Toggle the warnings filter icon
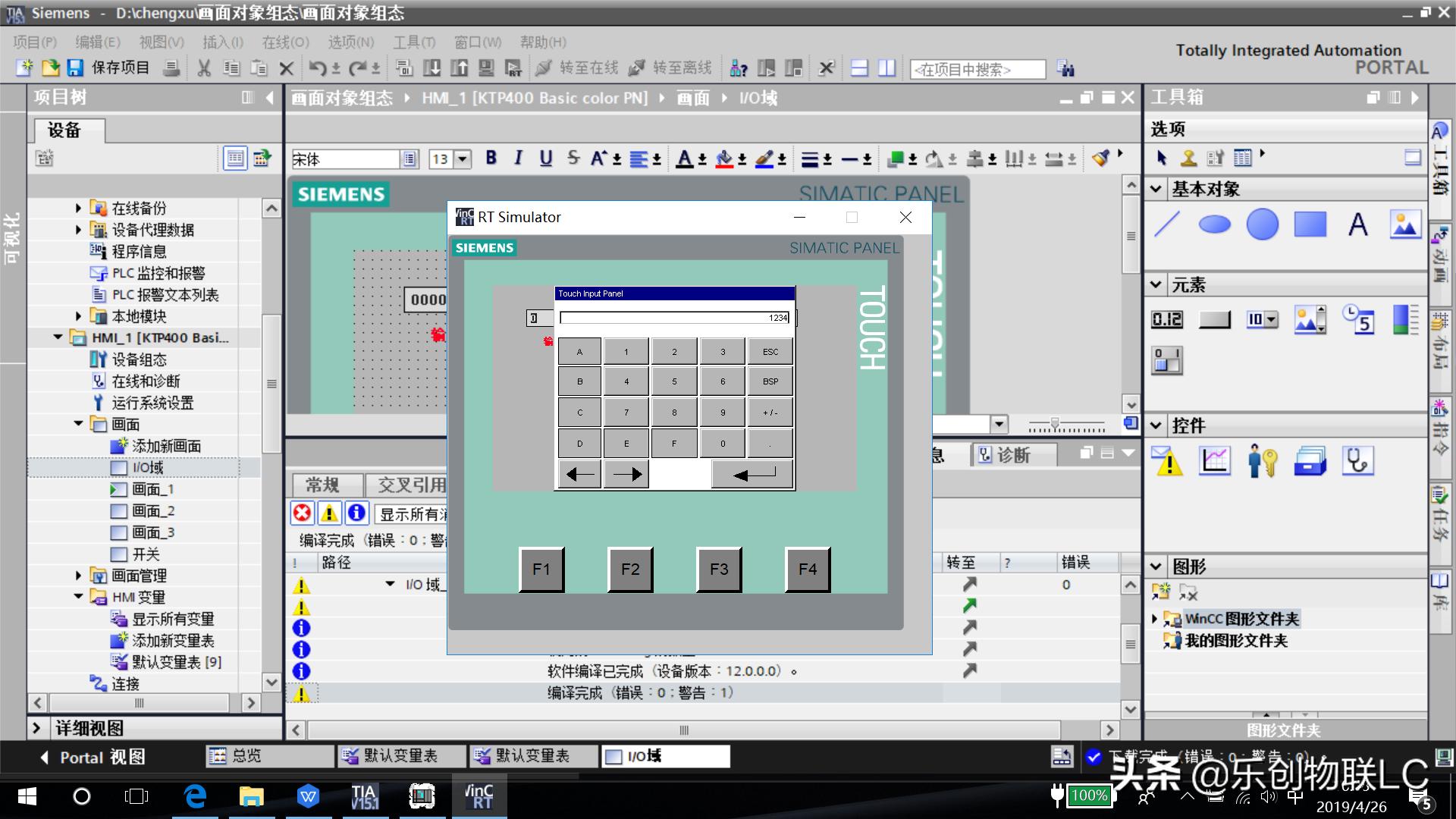Image resolution: width=1456 pixels, height=819 pixels. pyautogui.click(x=329, y=513)
